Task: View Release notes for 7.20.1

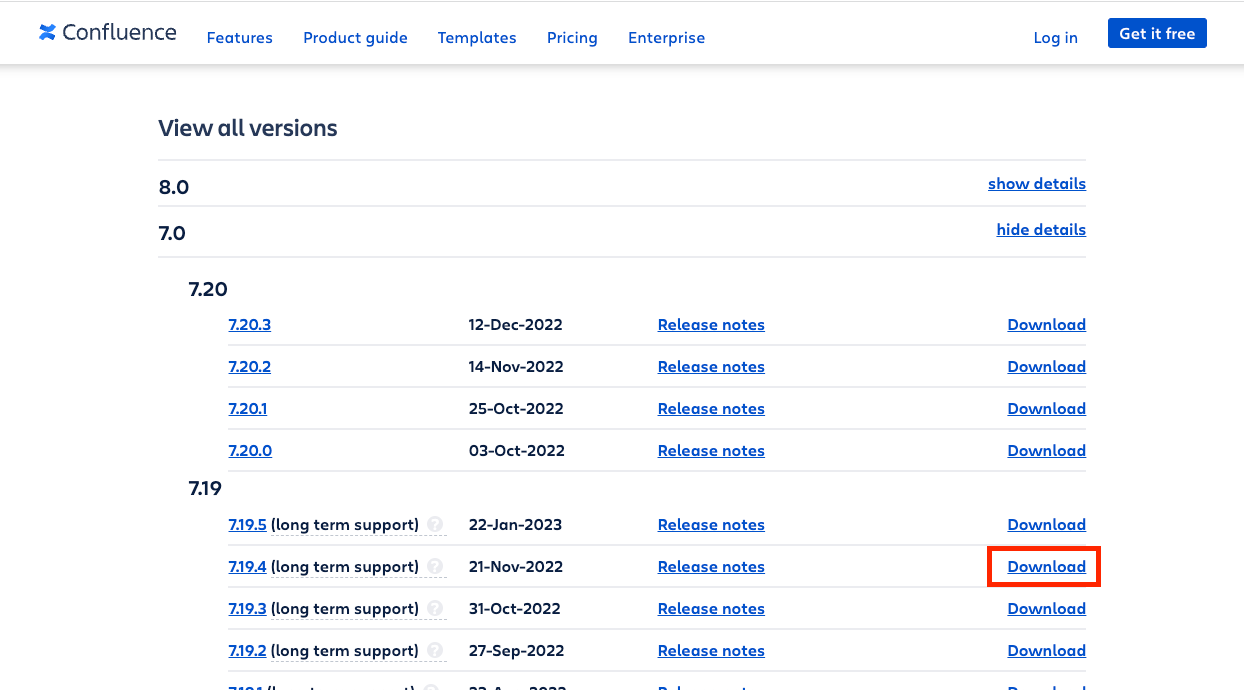Action: [711, 409]
